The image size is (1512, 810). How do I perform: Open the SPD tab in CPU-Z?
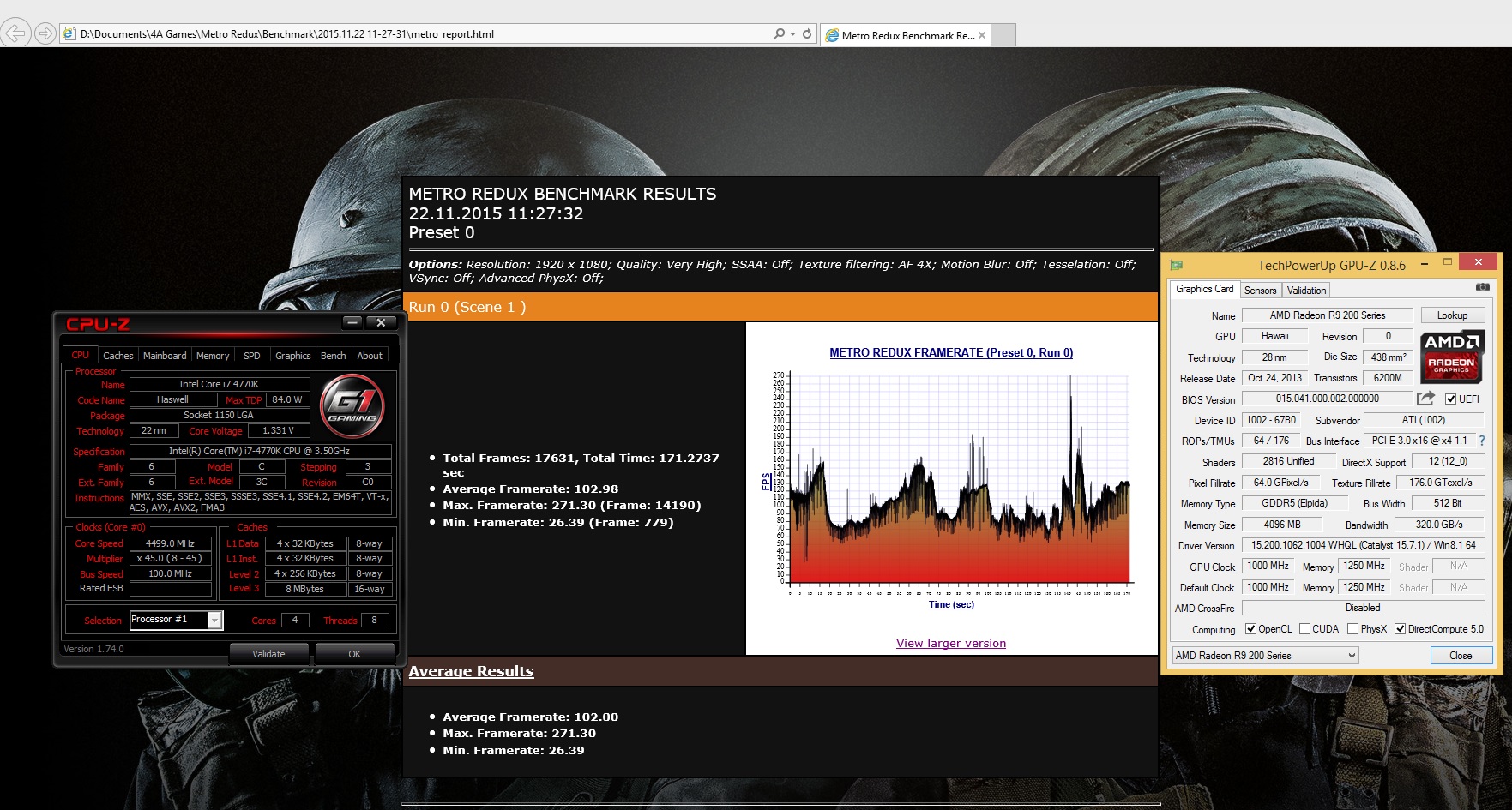[251, 356]
